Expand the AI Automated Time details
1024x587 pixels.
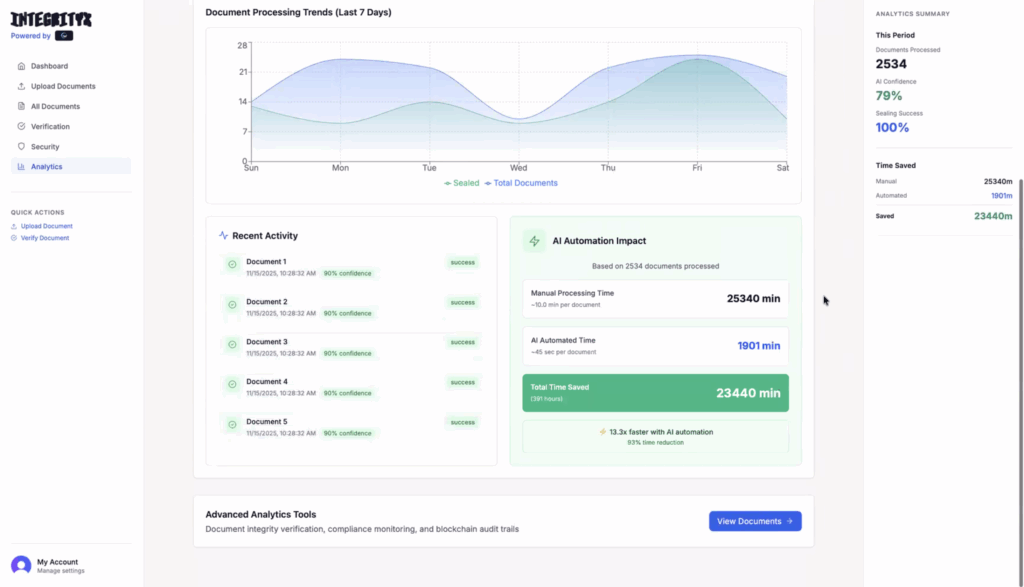tap(655, 346)
